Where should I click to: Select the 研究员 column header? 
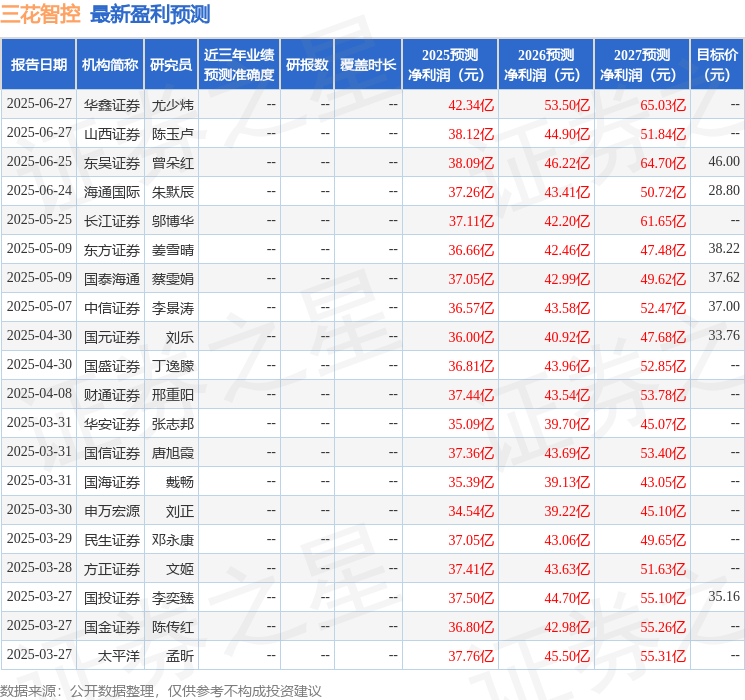tap(171, 65)
